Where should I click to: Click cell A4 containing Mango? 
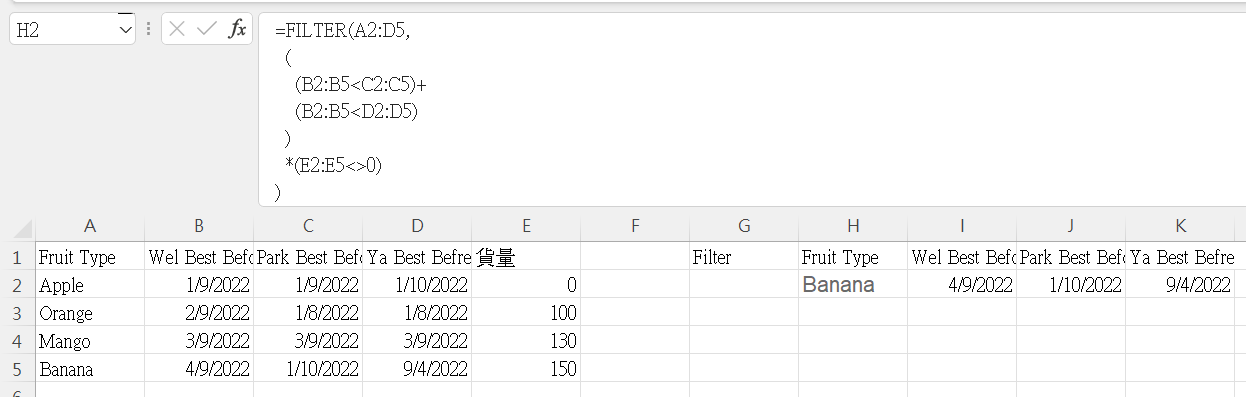point(90,341)
